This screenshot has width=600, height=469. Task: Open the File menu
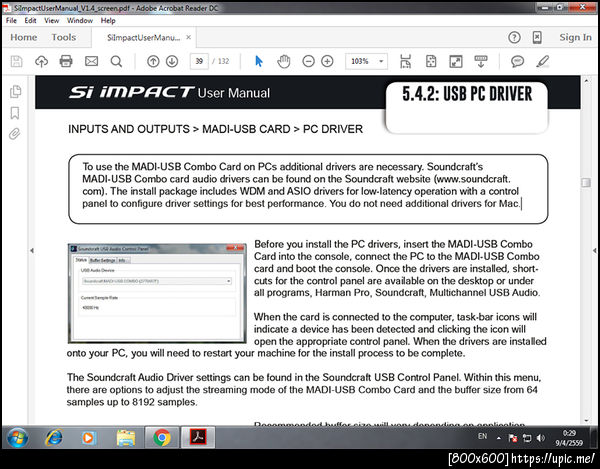pos(11,21)
